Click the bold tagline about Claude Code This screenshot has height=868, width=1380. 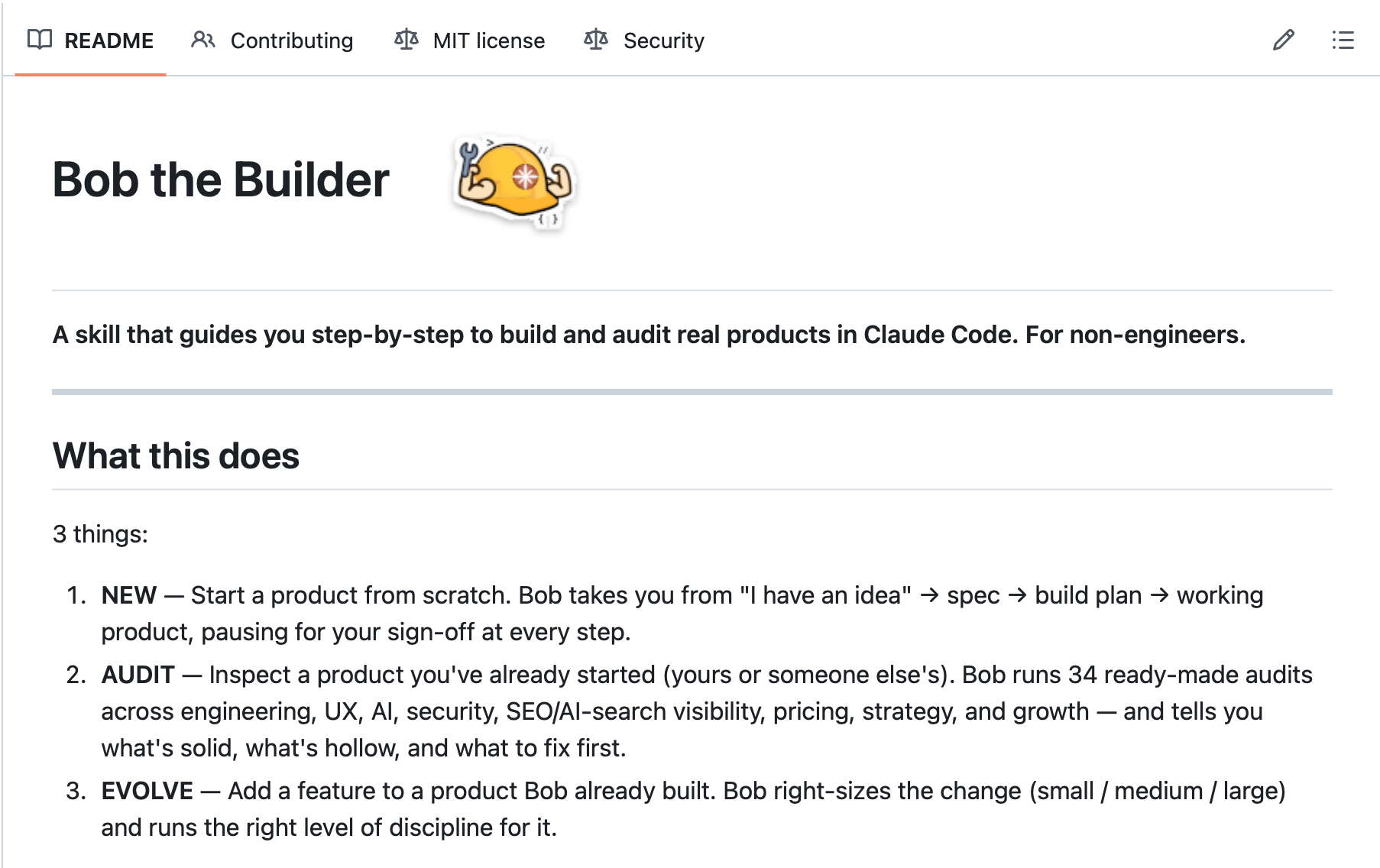click(649, 335)
